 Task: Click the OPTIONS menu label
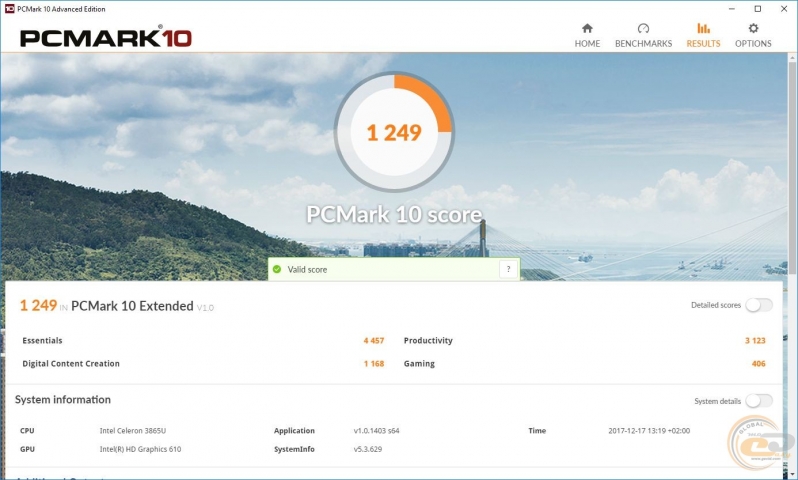753,44
